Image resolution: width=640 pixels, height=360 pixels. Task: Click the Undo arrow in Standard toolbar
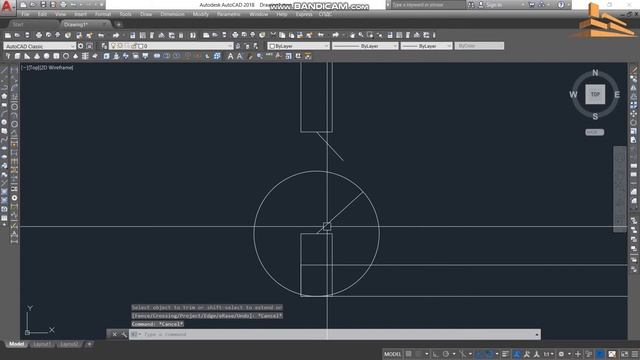tap(101, 36)
